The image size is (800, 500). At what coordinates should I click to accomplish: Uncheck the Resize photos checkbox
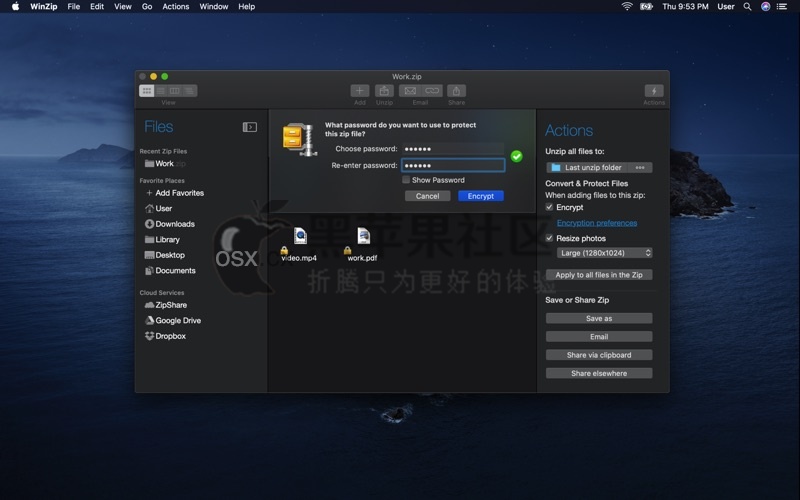click(x=549, y=238)
